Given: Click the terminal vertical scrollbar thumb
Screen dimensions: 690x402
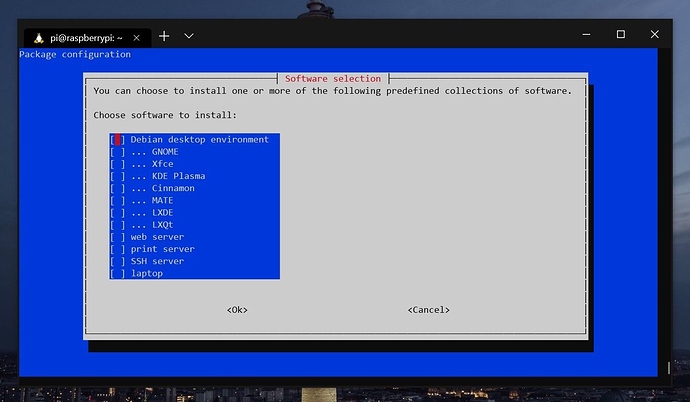Looking at the screenshot, I should (x=669, y=368).
